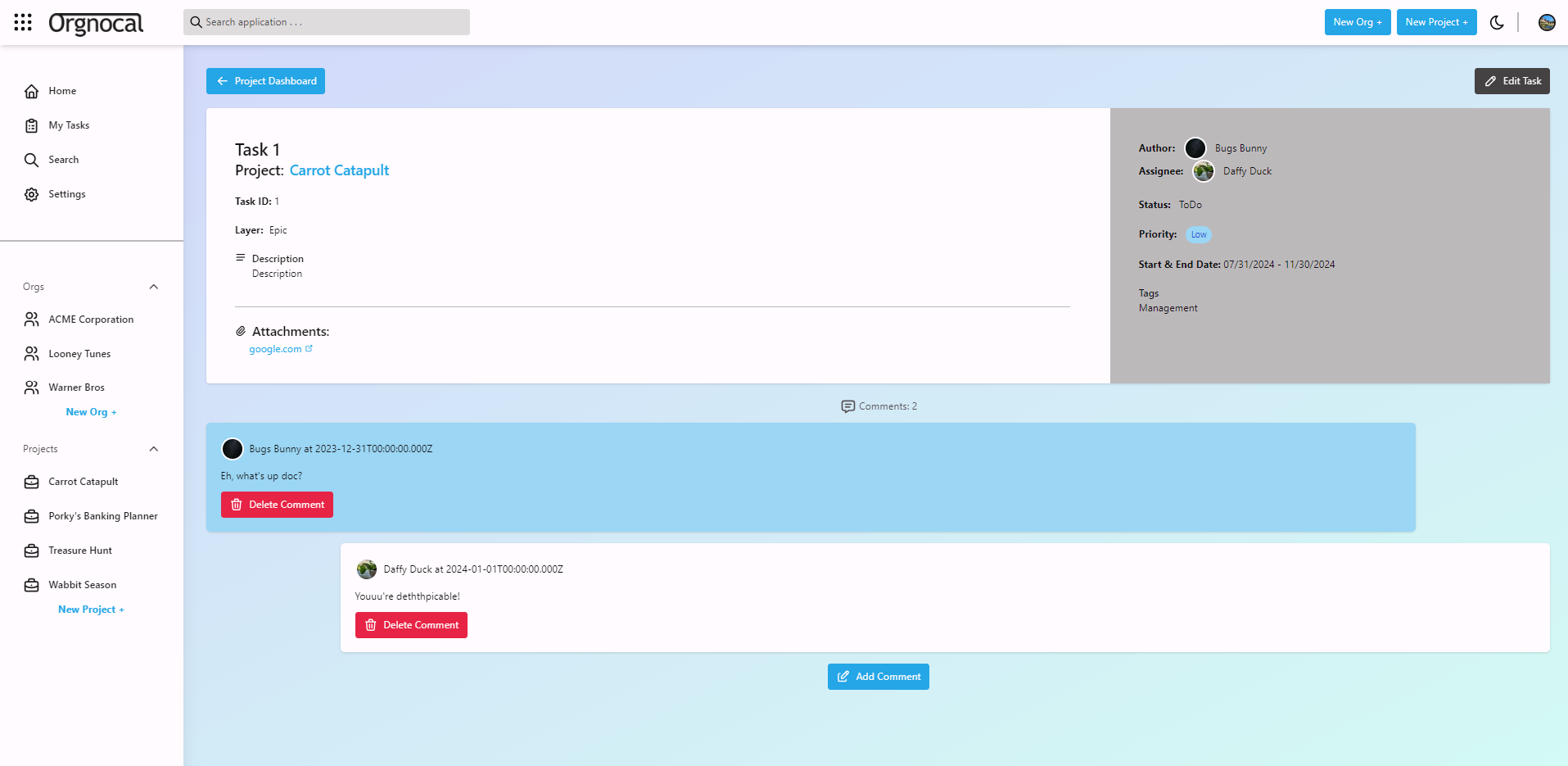Click the sidebar Search magnifier icon
This screenshot has width=1568, height=766.
pos(31,160)
